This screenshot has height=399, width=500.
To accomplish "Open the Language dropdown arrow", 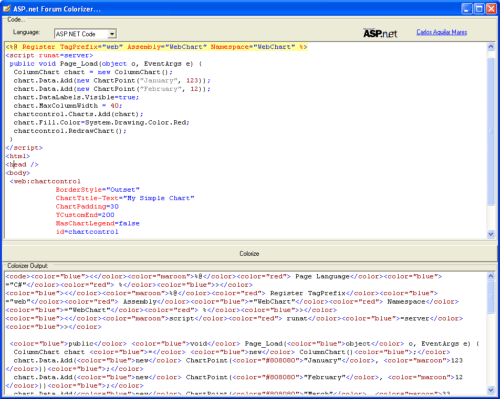I will (x=112, y=34).
